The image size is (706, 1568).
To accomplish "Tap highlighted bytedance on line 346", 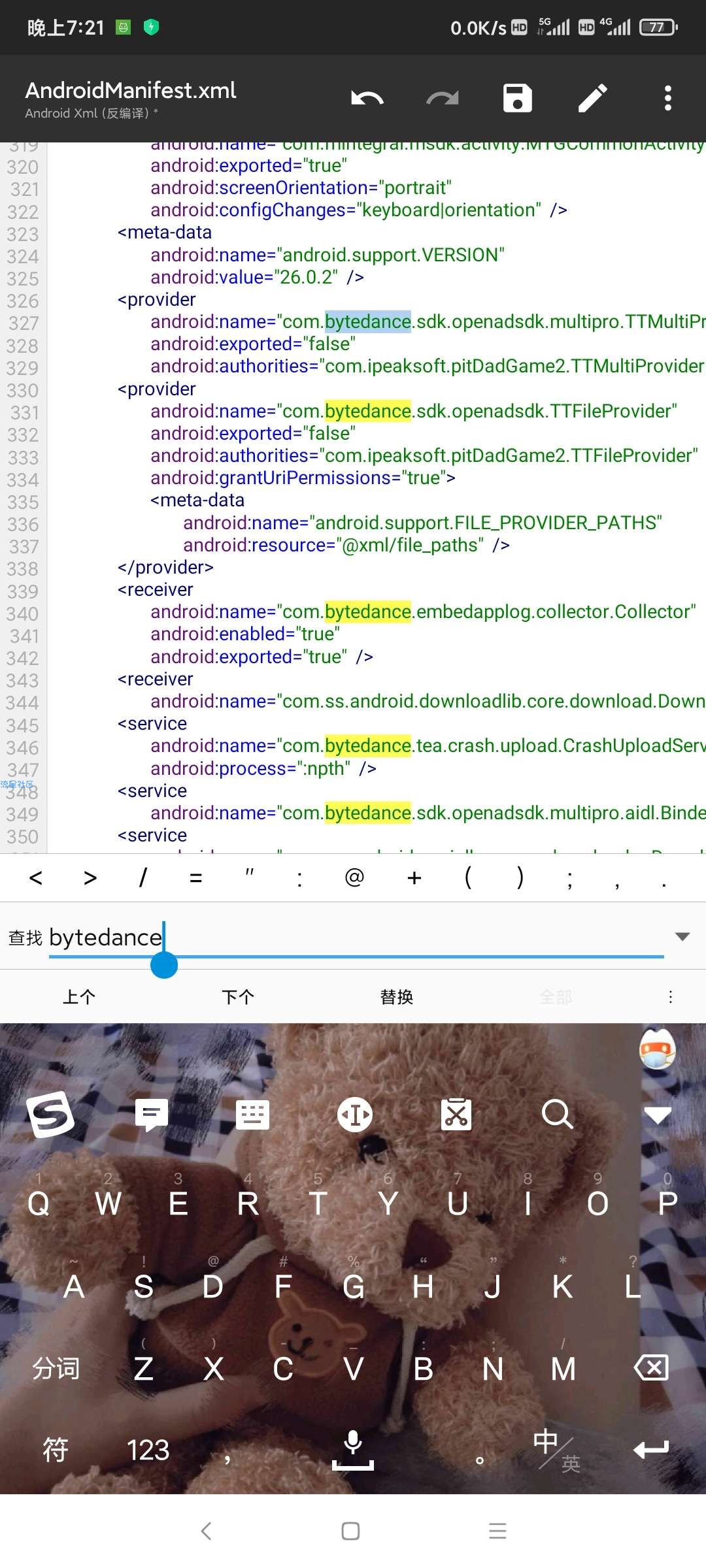I will 368,745.
